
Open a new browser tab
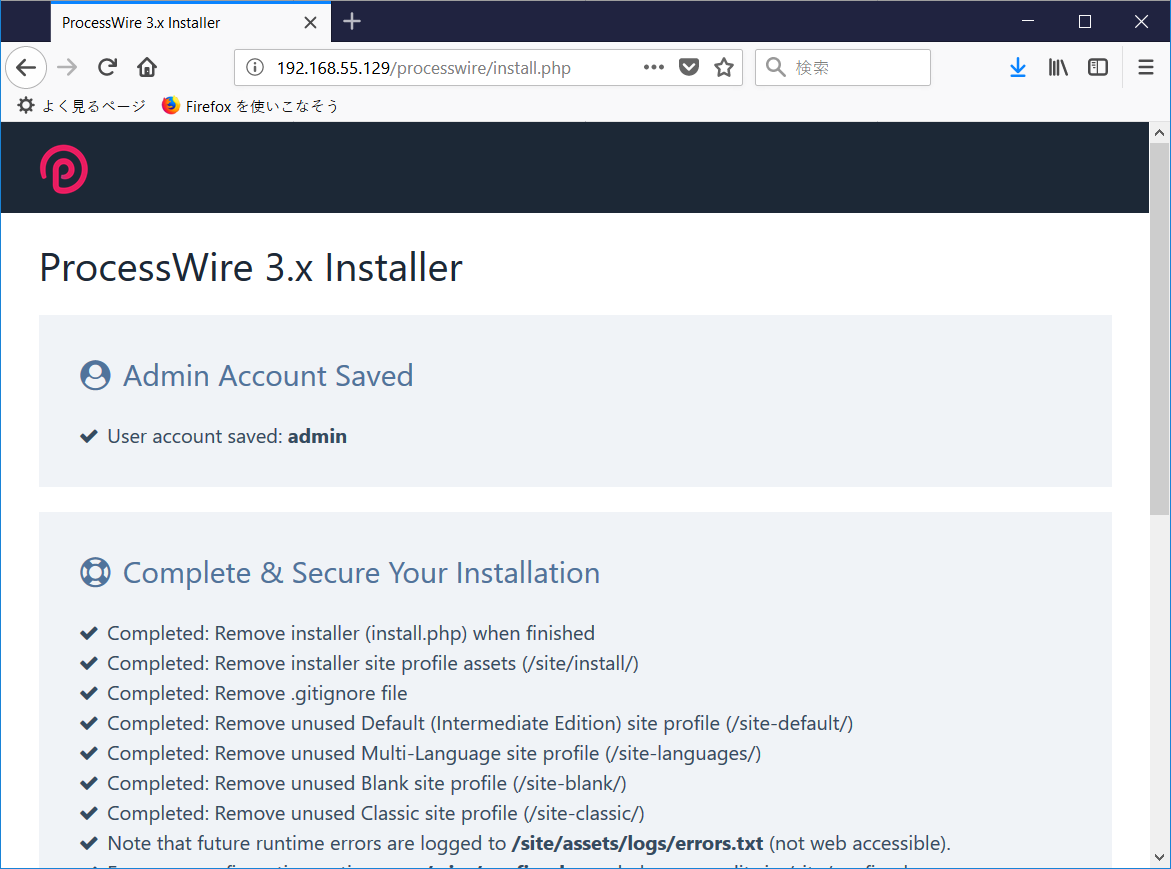pos(352,21)
